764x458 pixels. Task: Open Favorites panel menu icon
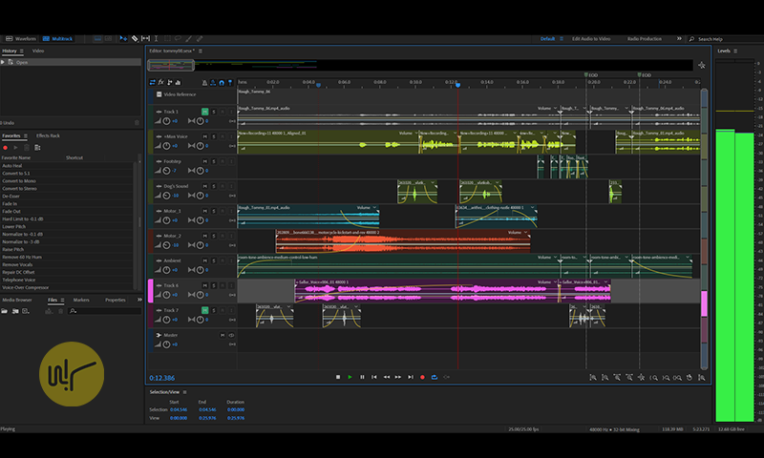(x=26, y=136)
